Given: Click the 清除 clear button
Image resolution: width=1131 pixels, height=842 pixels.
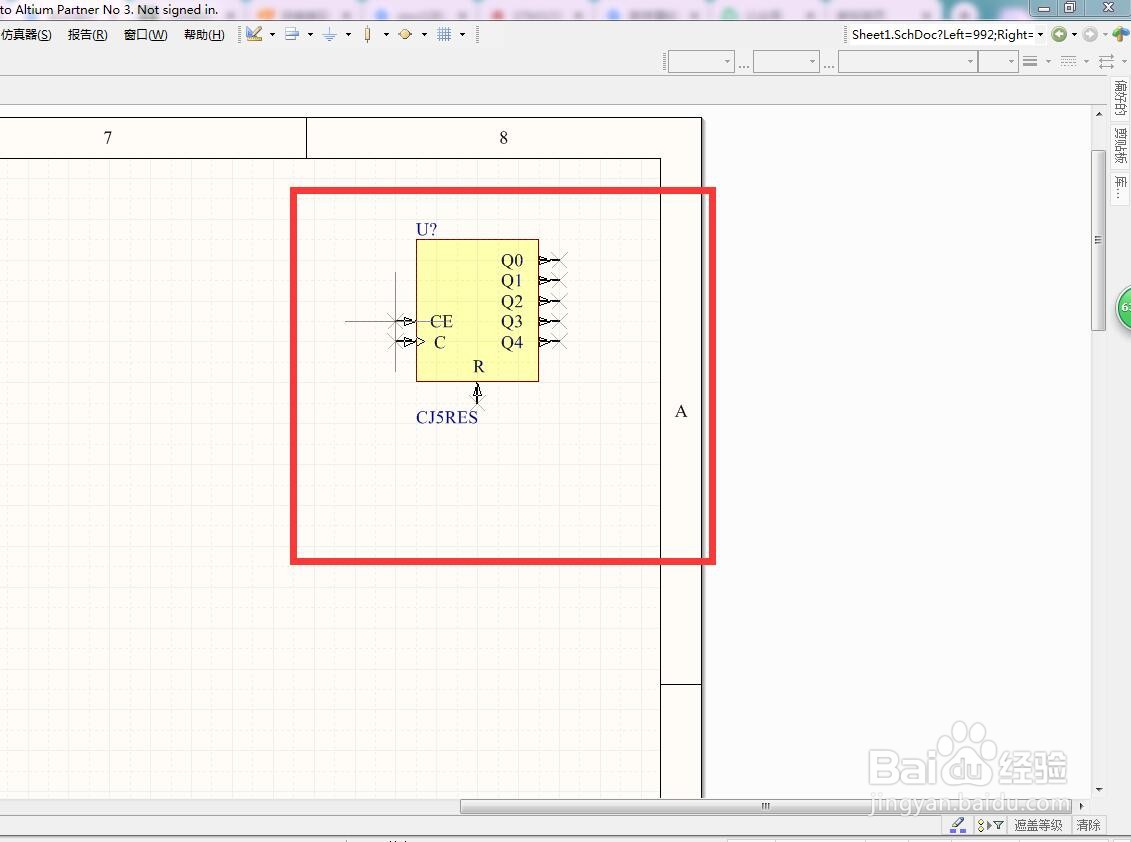Looking at the screenshot, I should [1088, 825].
